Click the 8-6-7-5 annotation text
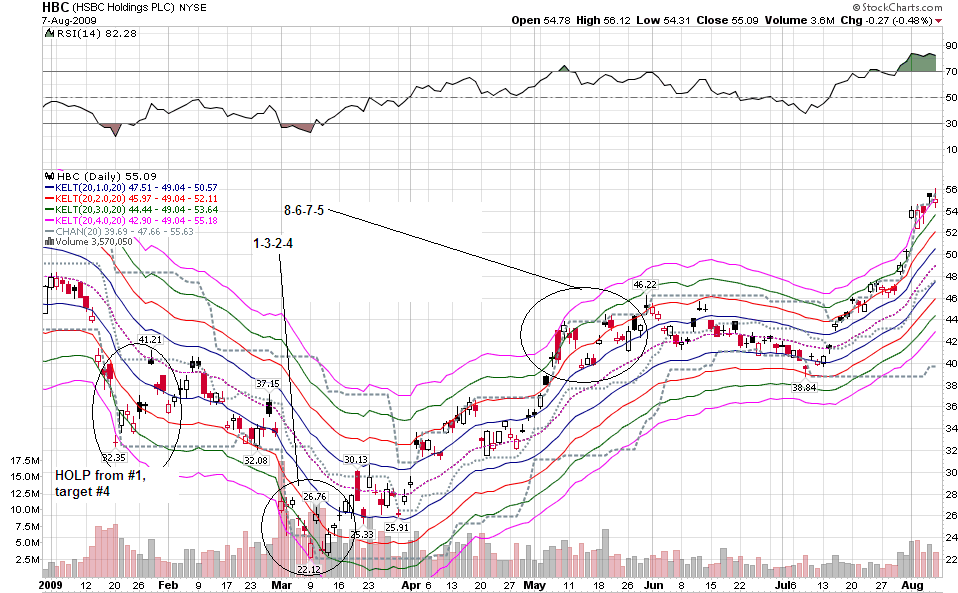Viewport: 958px width, 593px height. tap(304, 211)
